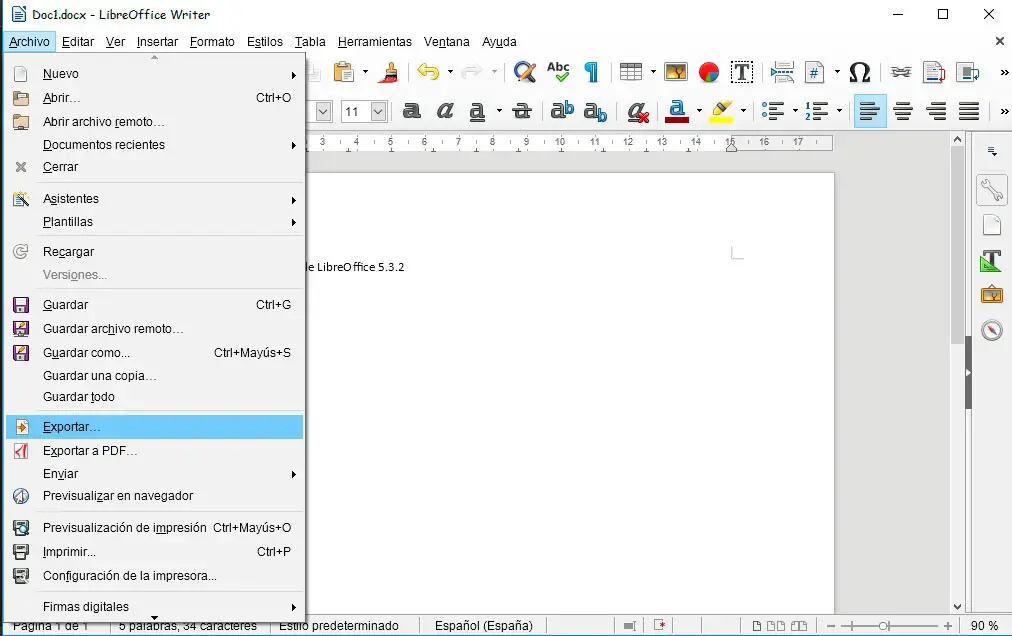
Task: Open the undo history dropdown arrow
Action: [x=450, y=72]
